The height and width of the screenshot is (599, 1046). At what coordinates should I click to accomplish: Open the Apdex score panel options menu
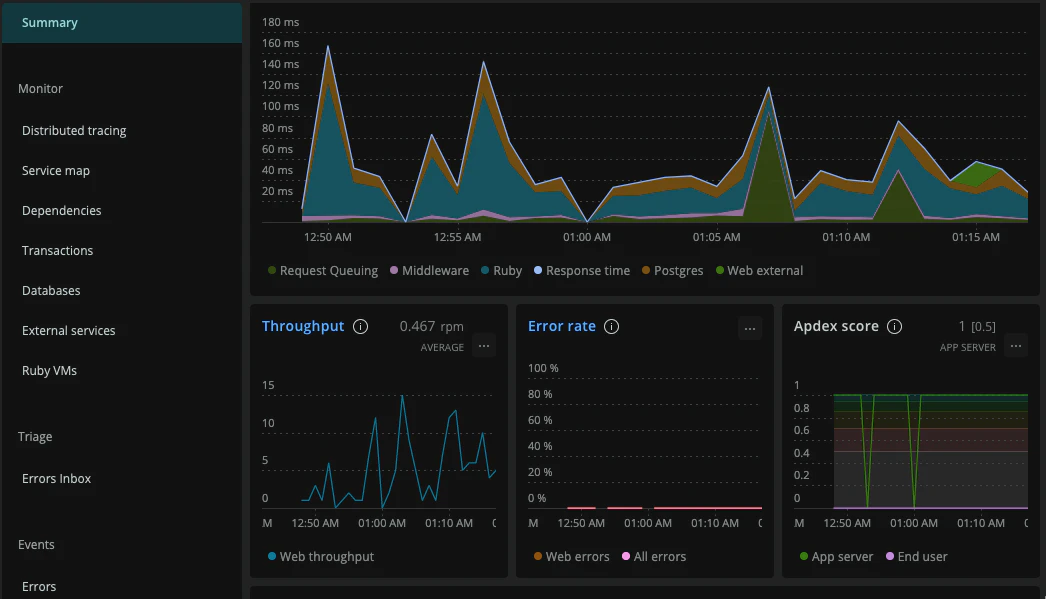[x=1016, y=345]
